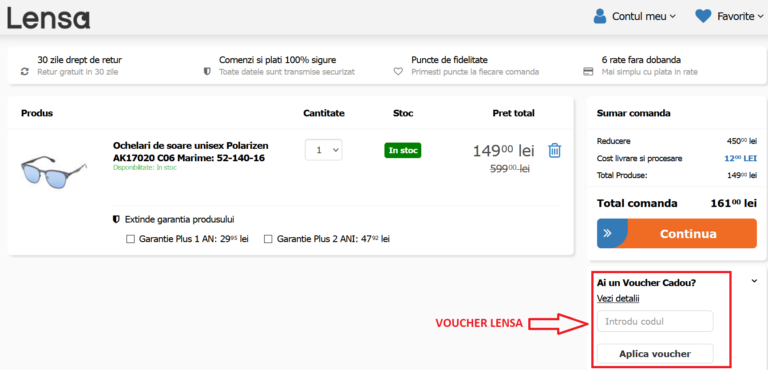Click the card icon beside 6 rate

(588, 72)
